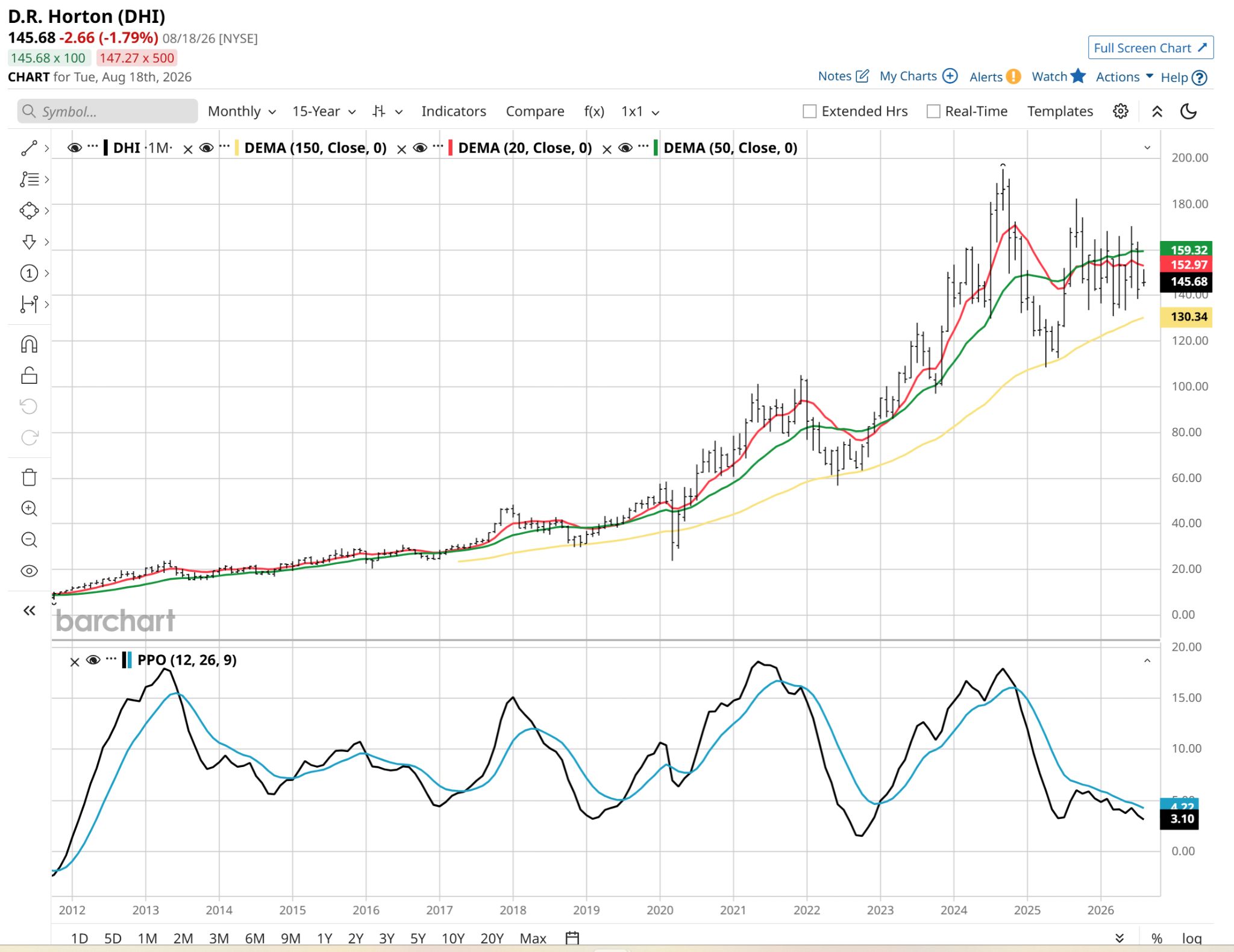
Task: Open chart settings gear icon
Action: pyautogui.click(x=1121, y=111)
